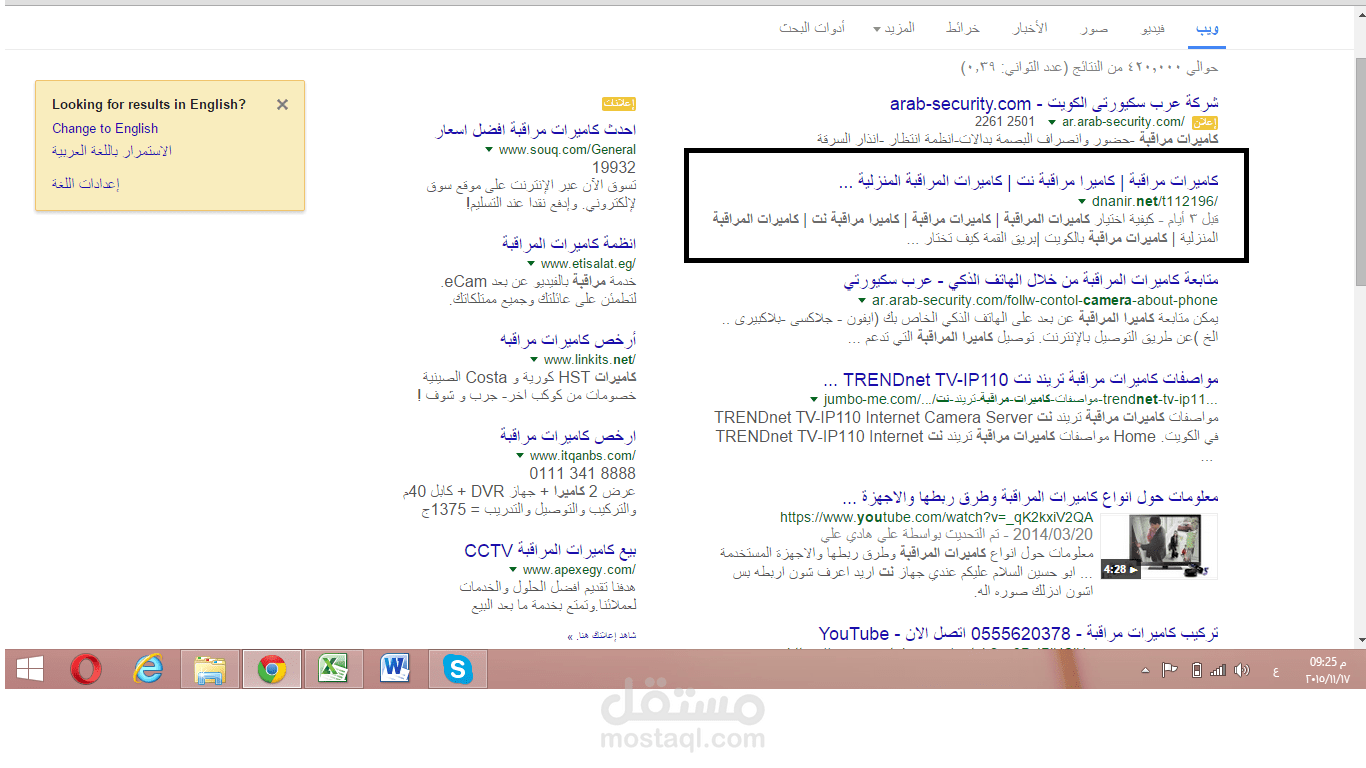This screenshot has height=768, width=1366.
Task: Open Action Center flag icon
Action: tap(1168, 670)
